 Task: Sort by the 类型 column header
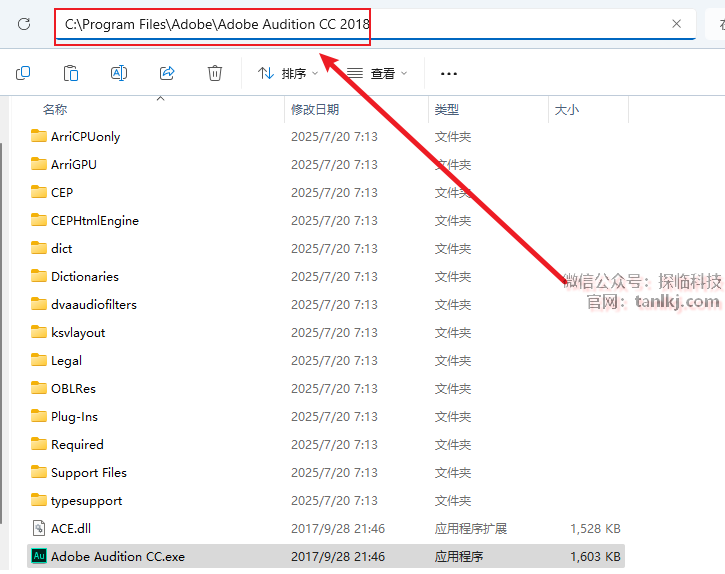coord(447,110)
